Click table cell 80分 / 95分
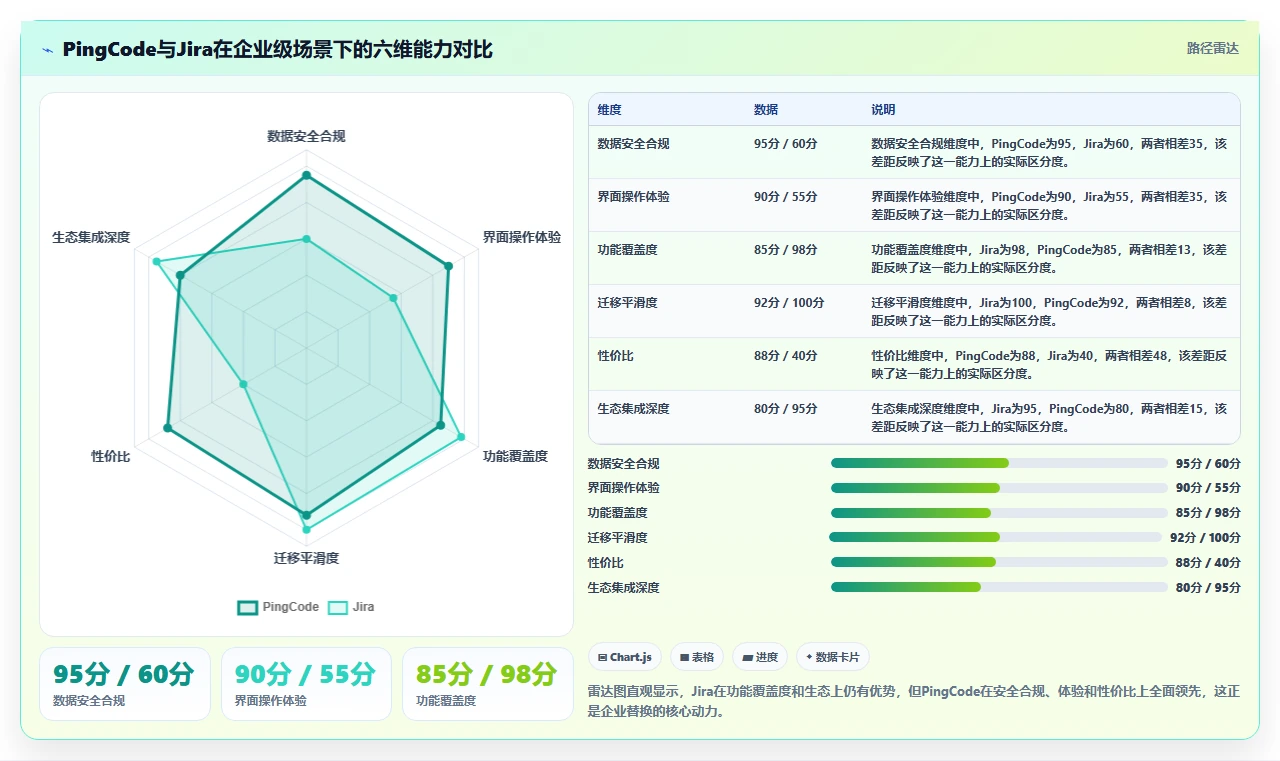The image size is (1280, 761). (x=786, y=409)
